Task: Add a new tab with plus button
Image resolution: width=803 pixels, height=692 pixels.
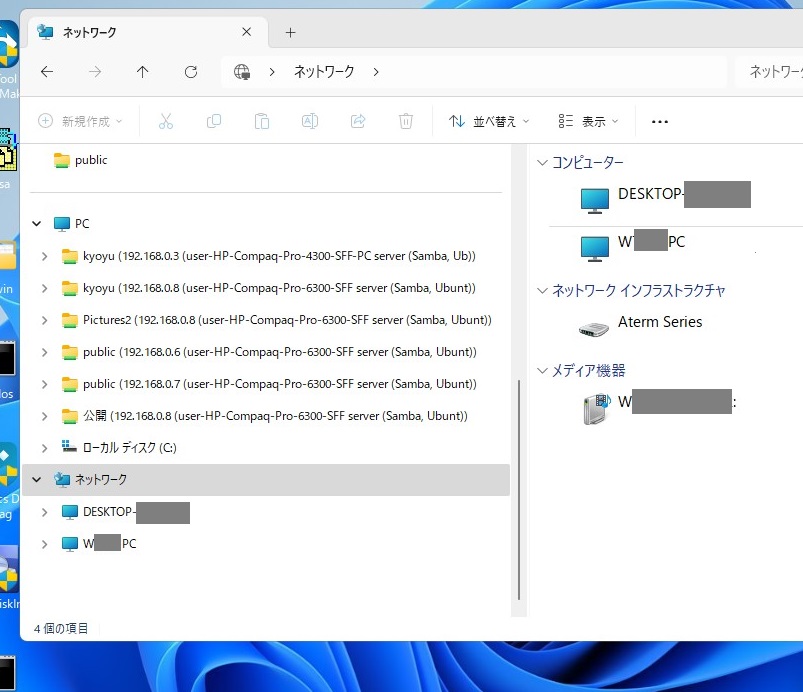Action: click(x=291, y=32)
